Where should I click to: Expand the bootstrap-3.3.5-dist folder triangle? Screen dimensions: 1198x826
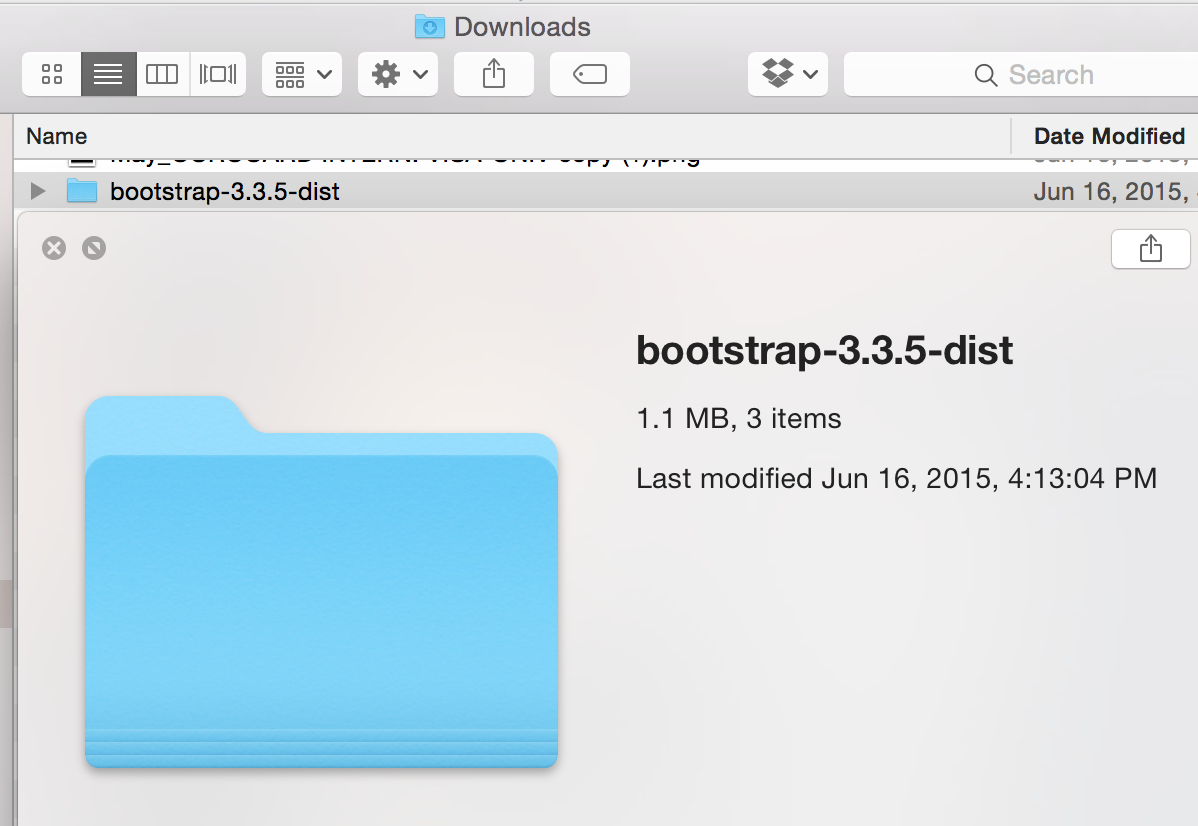(37, 191)
